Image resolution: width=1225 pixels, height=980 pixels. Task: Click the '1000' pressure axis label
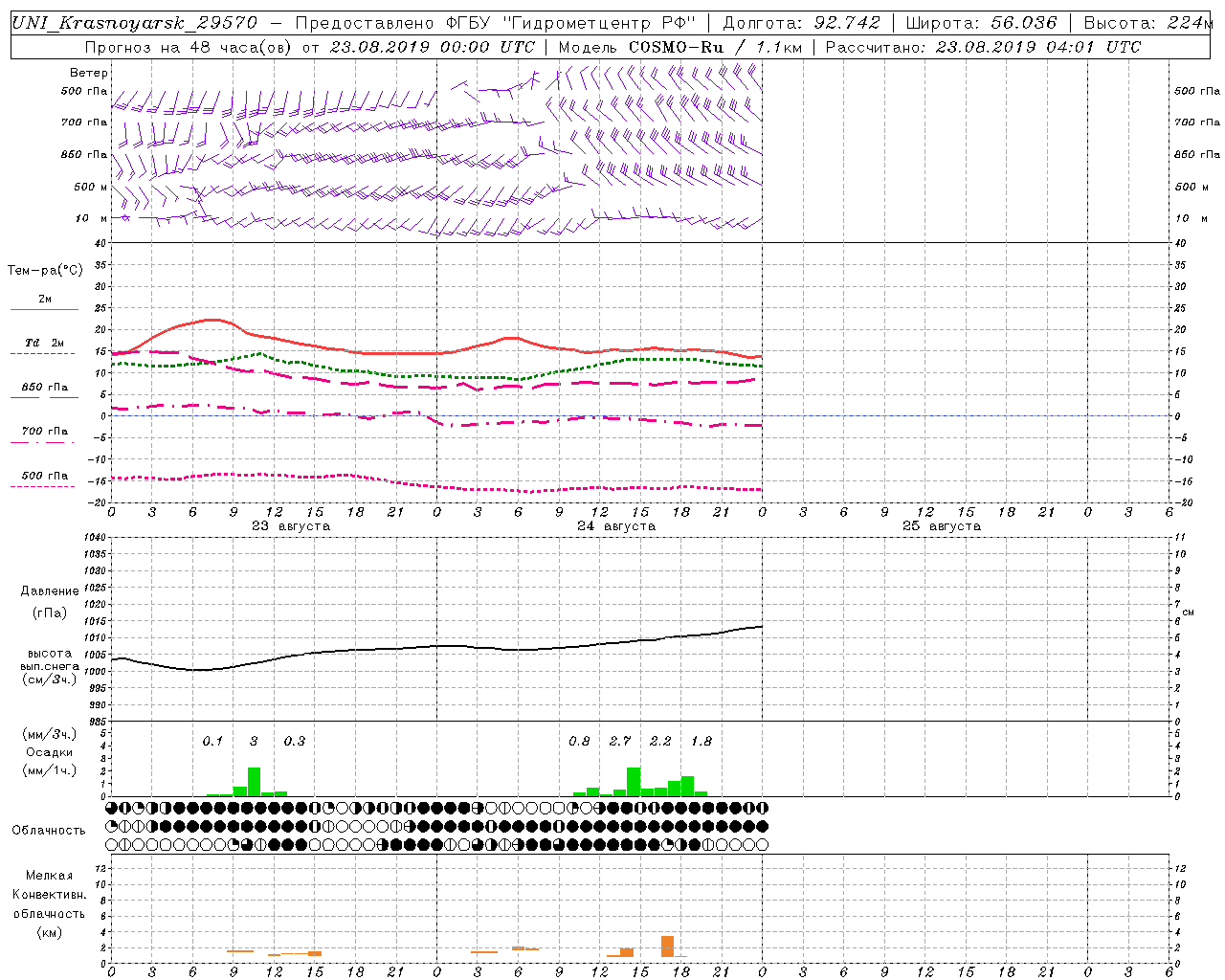click(94, 672)
